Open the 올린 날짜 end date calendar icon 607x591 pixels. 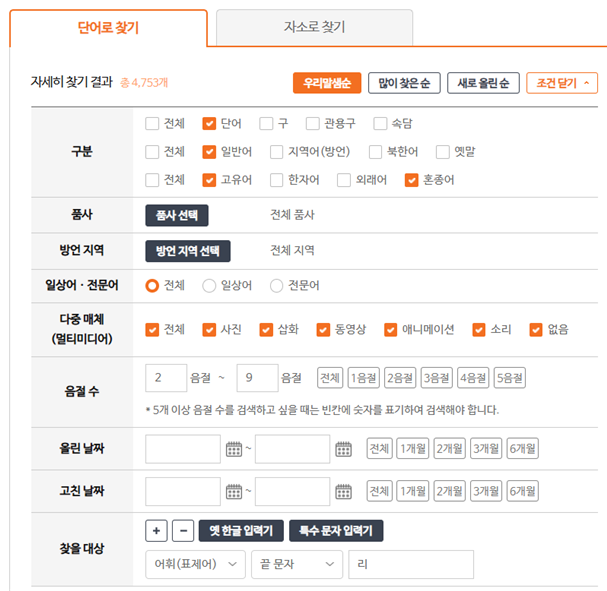[x=343, y=449]
